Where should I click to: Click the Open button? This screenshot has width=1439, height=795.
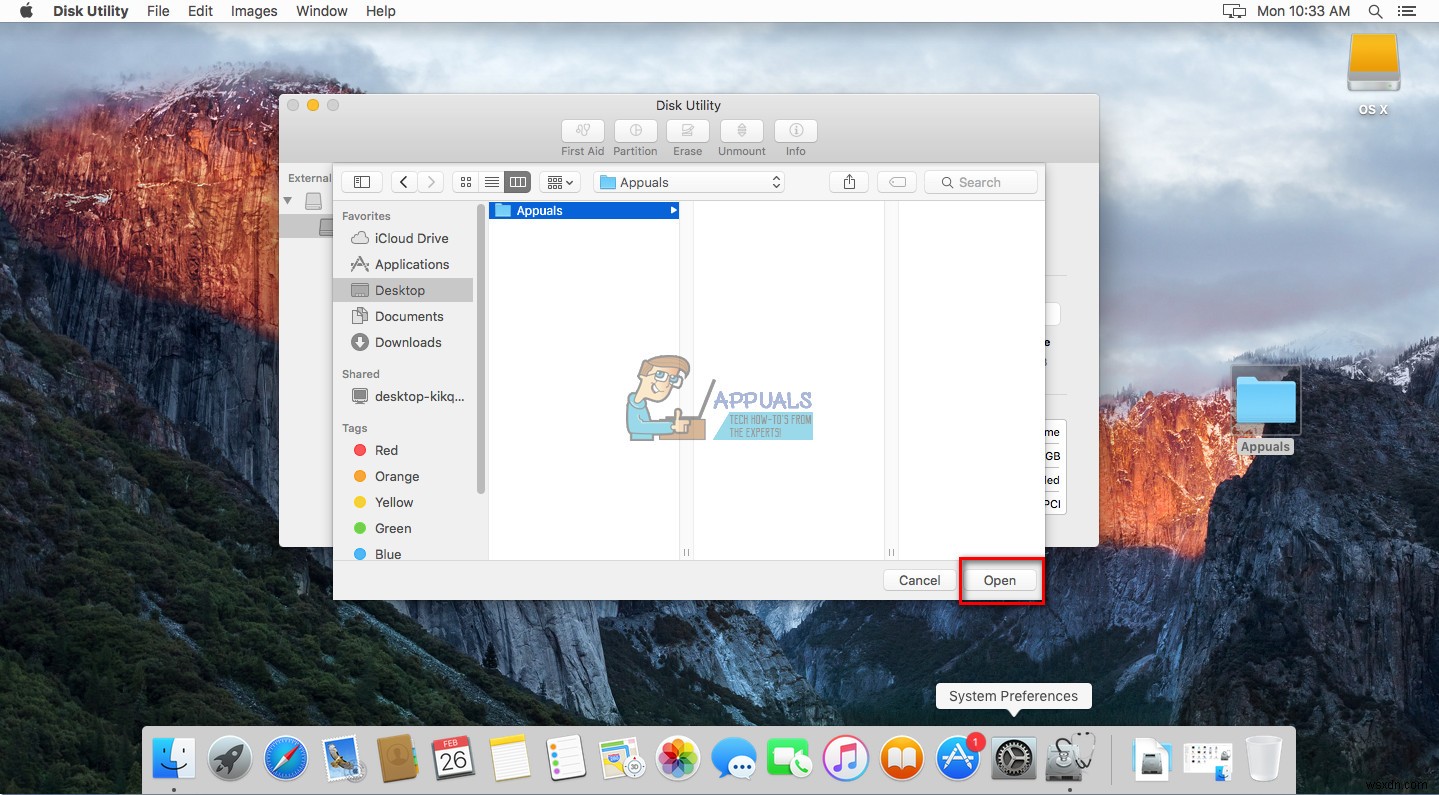[1000, 580]
